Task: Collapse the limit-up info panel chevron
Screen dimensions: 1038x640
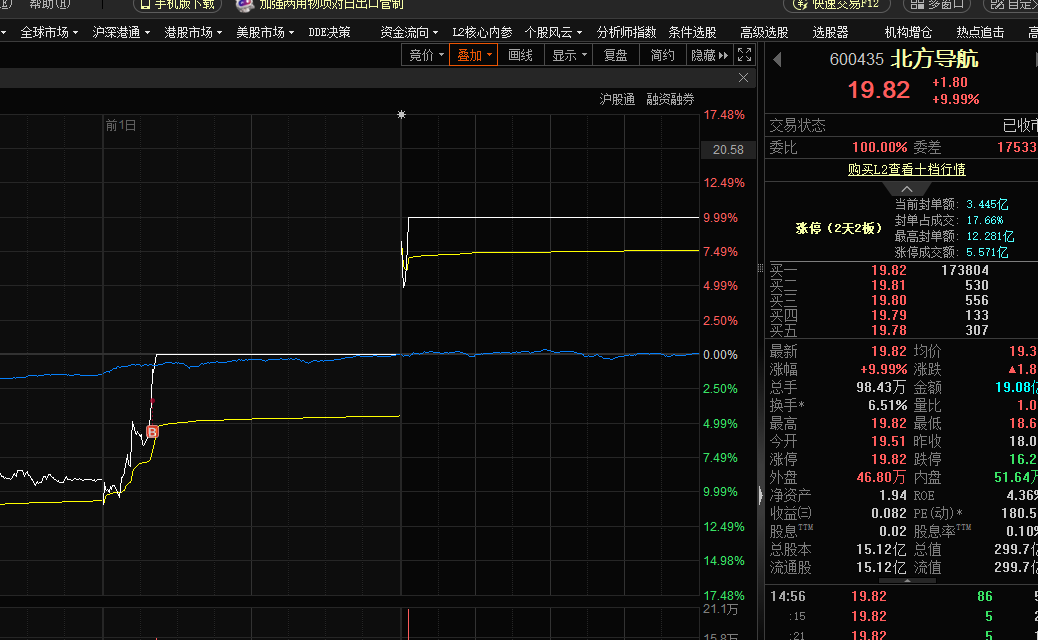Action: (907, 189)
